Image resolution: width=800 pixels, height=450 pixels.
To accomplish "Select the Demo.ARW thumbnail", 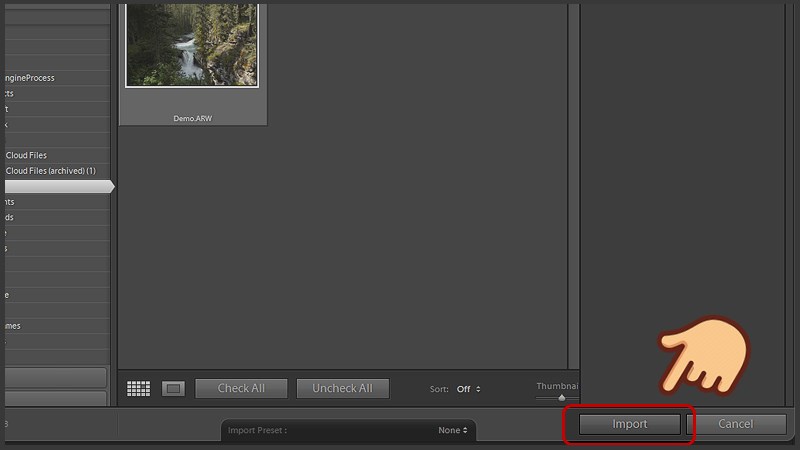I will [192, 45].
